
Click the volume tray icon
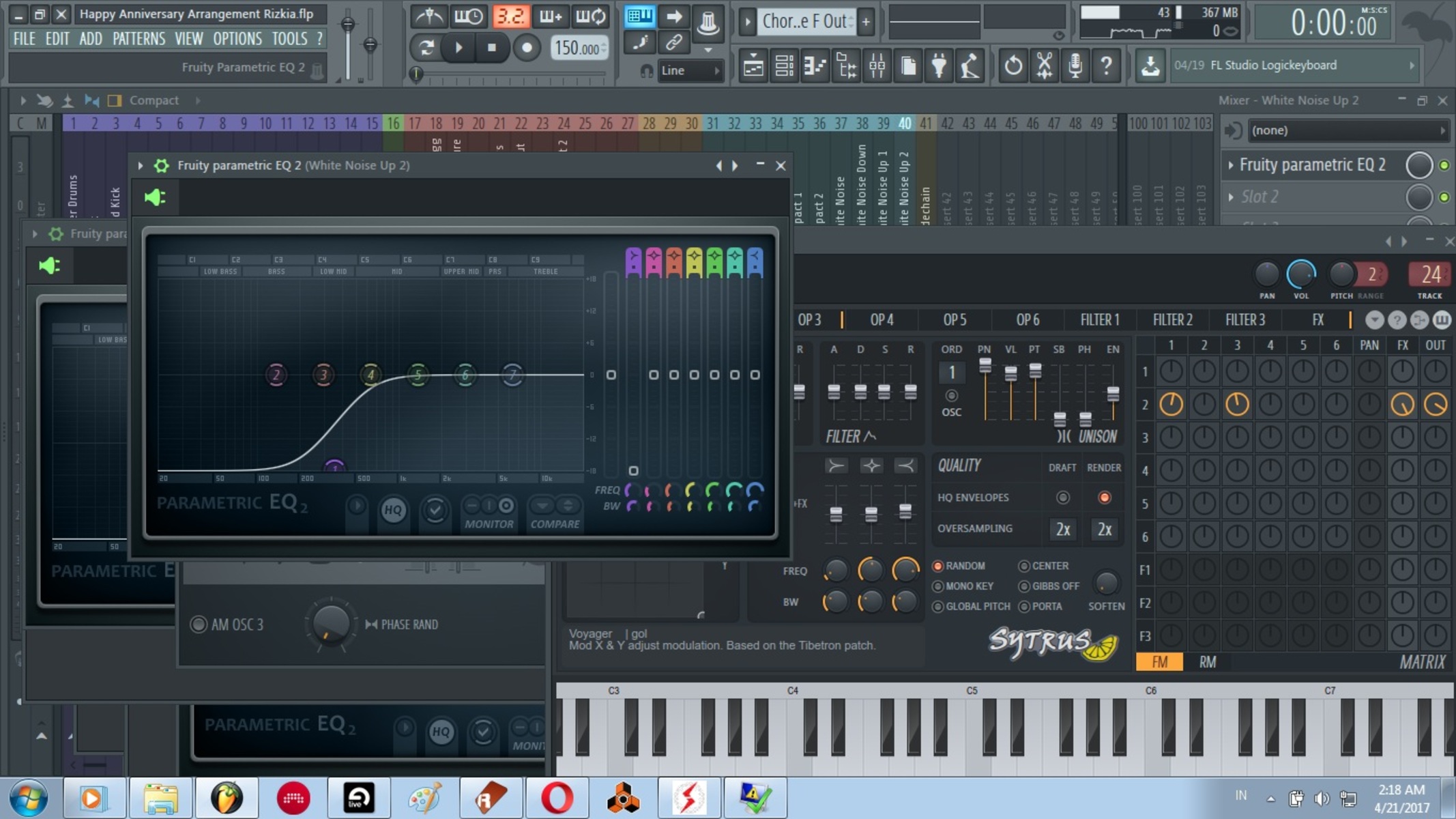click(x=1322, y=798)
